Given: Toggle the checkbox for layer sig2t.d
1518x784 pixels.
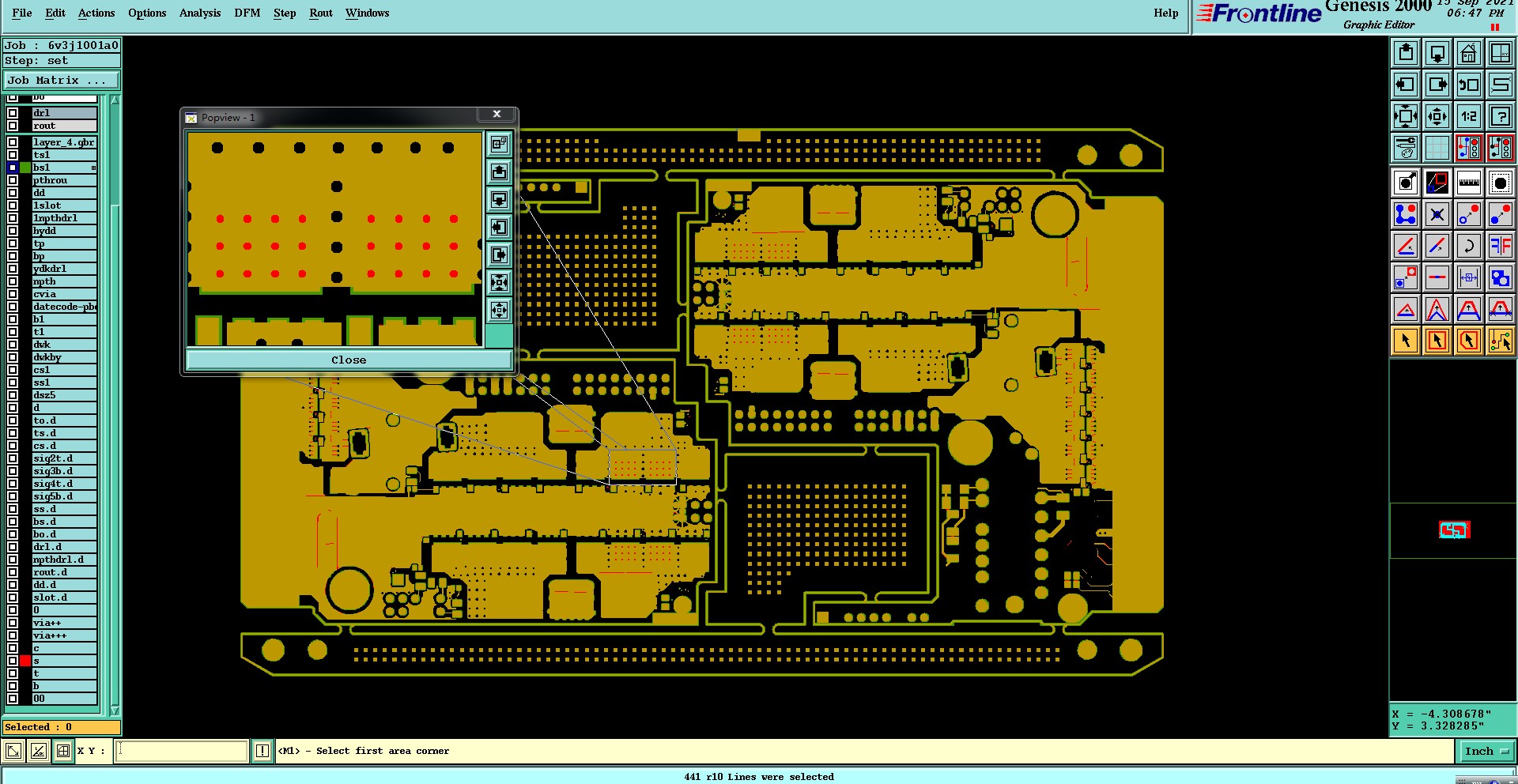Looking at the screenshot, I should coord(13,458).
